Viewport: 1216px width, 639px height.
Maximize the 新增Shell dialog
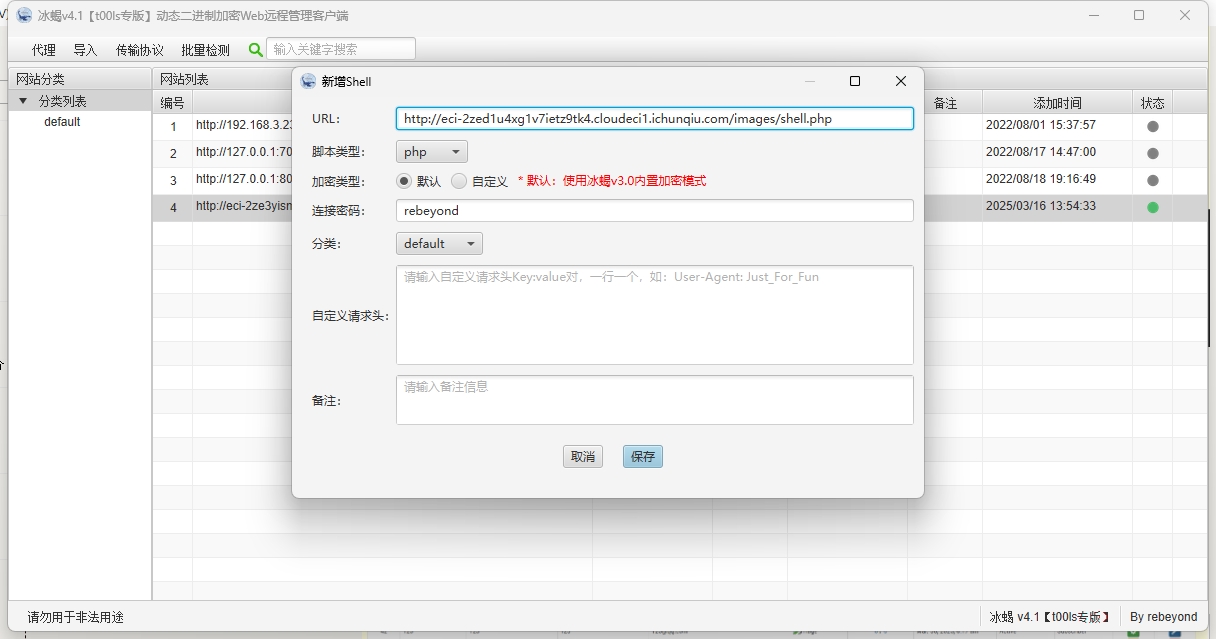click(x=855, y=81)
